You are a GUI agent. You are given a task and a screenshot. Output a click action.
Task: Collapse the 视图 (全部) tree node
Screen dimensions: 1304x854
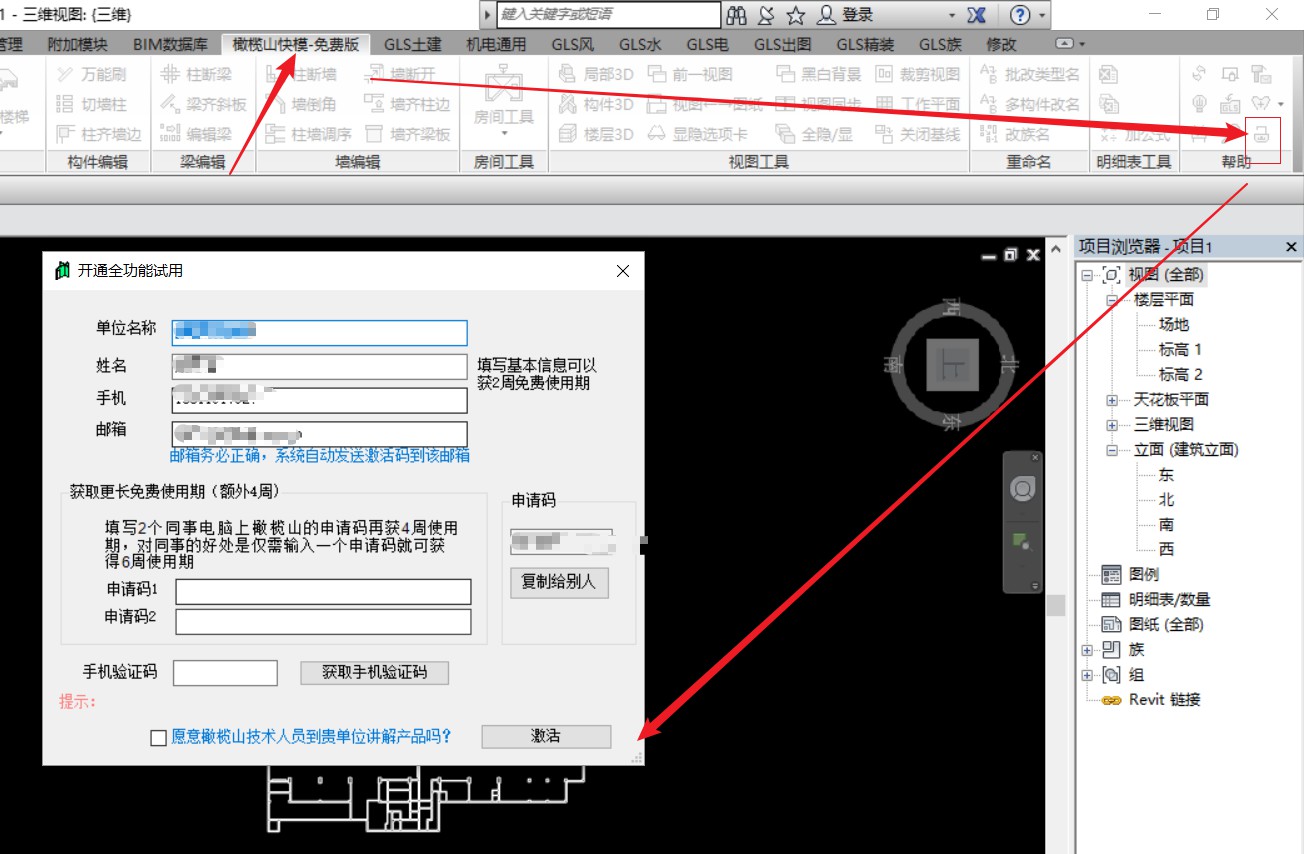coord(1087,275)
